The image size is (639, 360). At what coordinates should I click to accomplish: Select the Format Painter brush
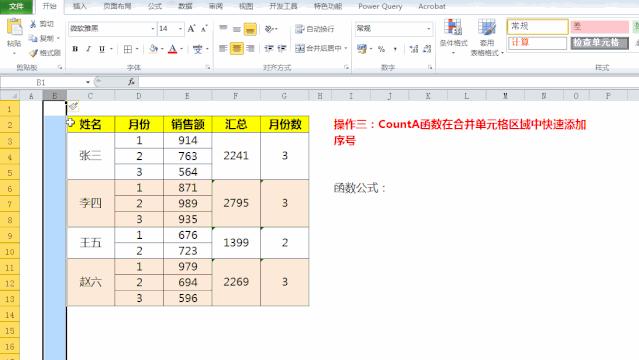click(x=33, y=53)
